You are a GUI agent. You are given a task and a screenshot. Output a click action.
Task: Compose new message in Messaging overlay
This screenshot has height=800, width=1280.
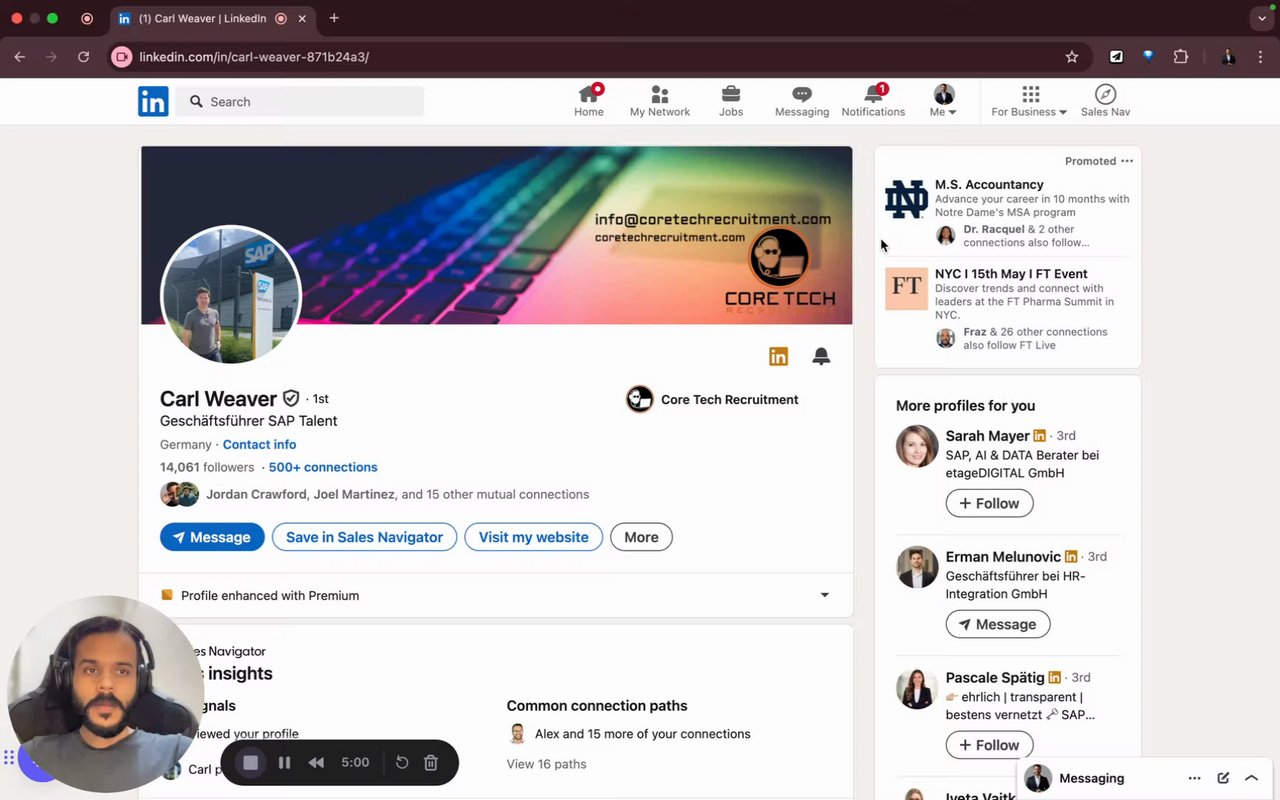tap(1223, 778)
